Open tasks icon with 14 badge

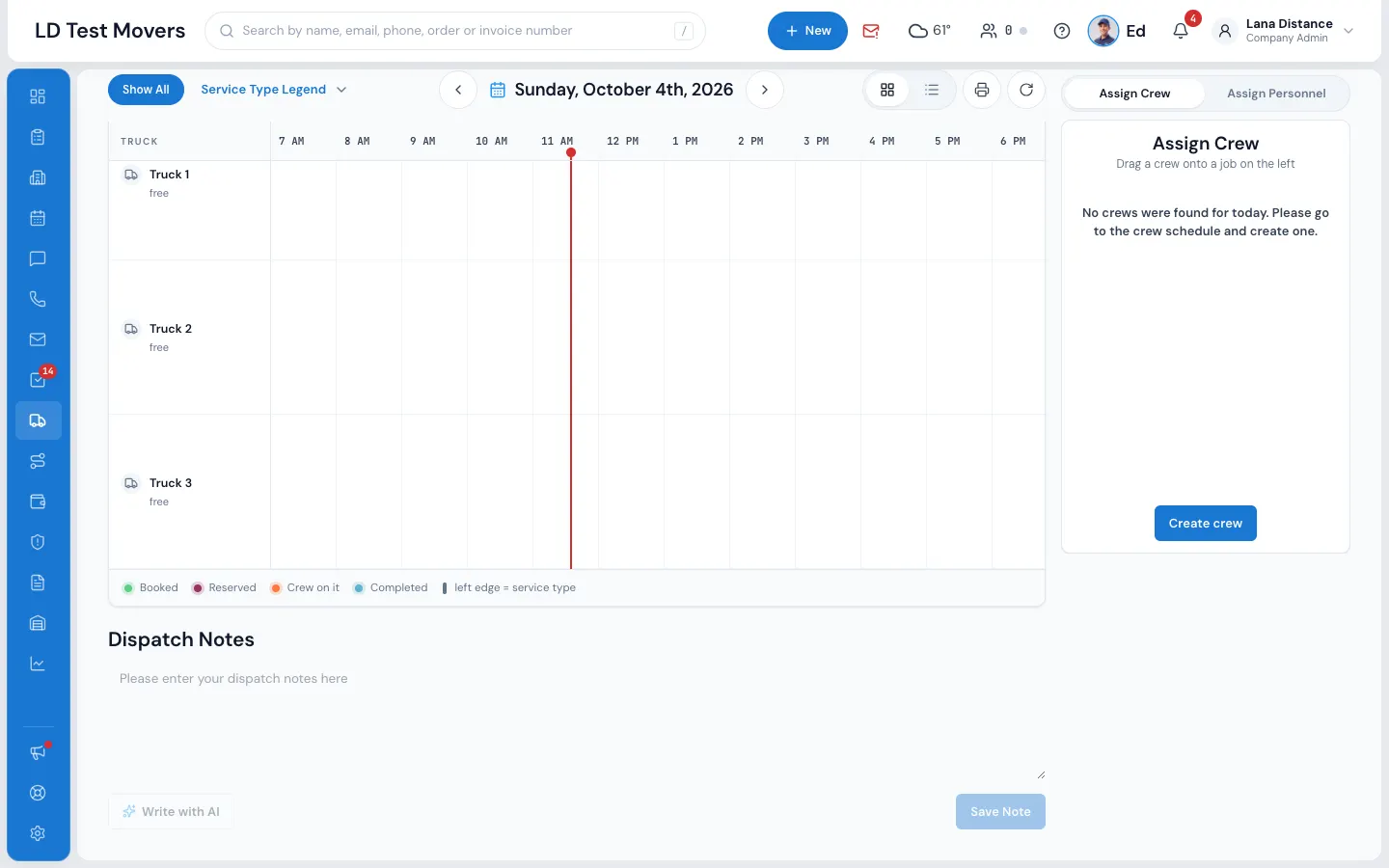click(38, 380)
